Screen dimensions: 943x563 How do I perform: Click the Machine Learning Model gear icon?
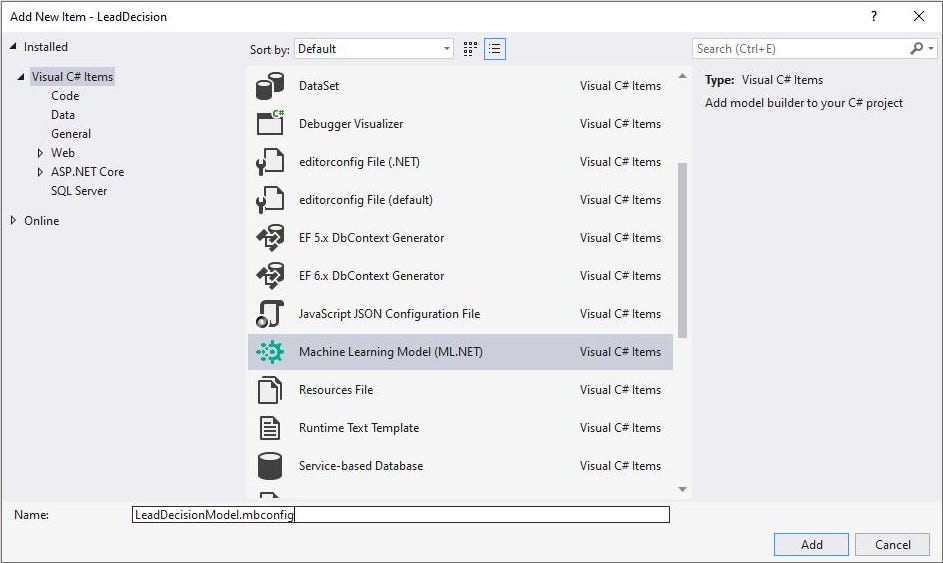(x=270, y=352)
